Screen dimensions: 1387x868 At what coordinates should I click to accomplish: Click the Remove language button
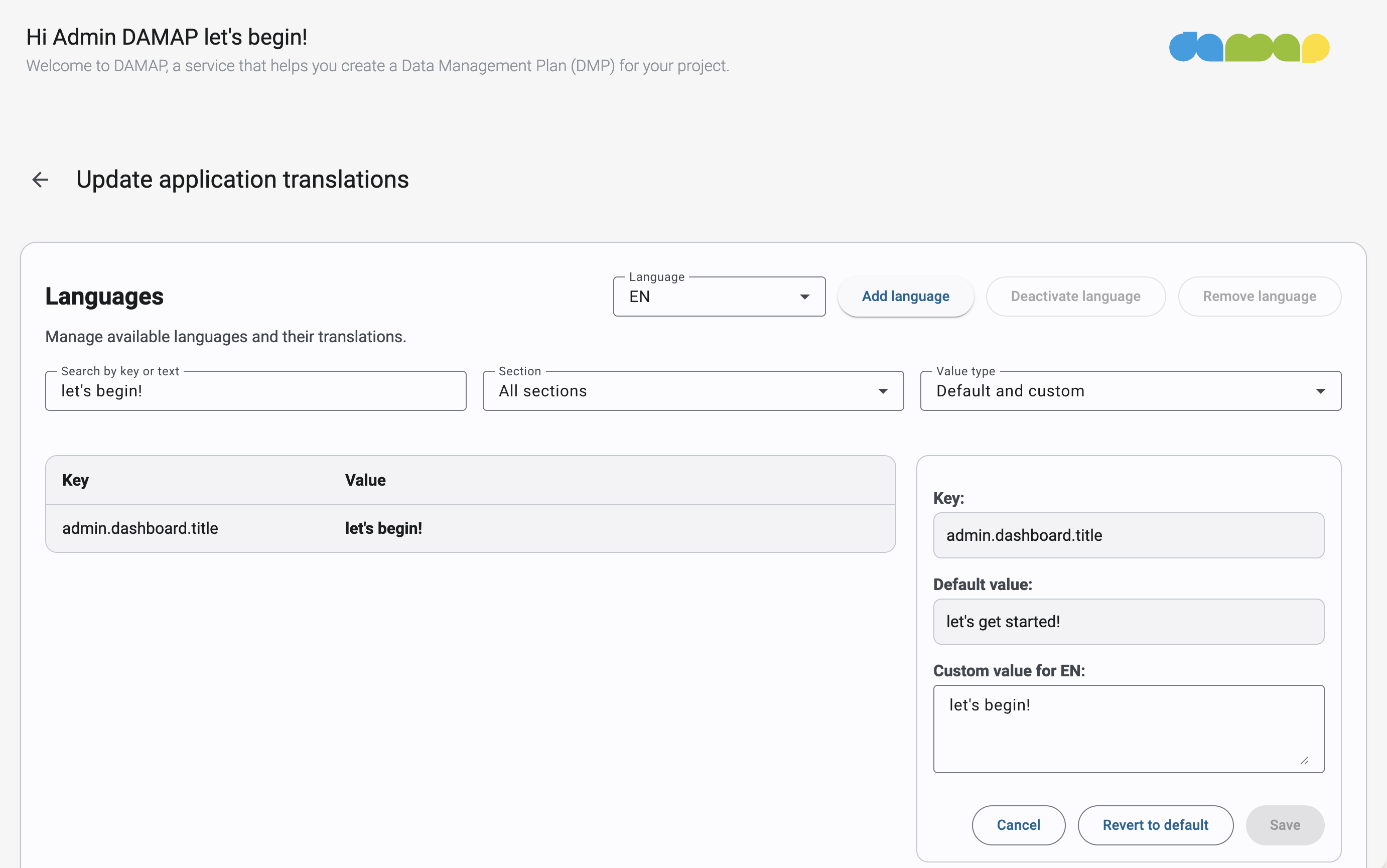tap(1260, 296)
